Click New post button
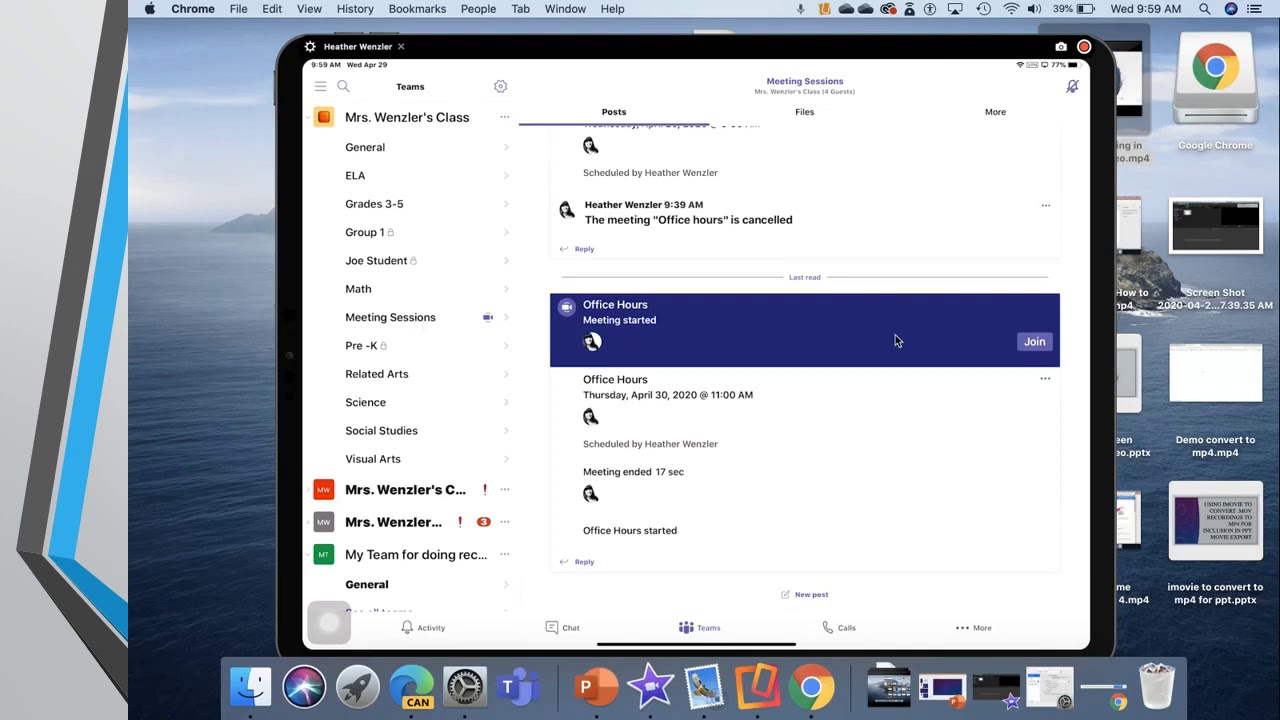This screenshot has height=720, width=1280. [x=805, y=595]
